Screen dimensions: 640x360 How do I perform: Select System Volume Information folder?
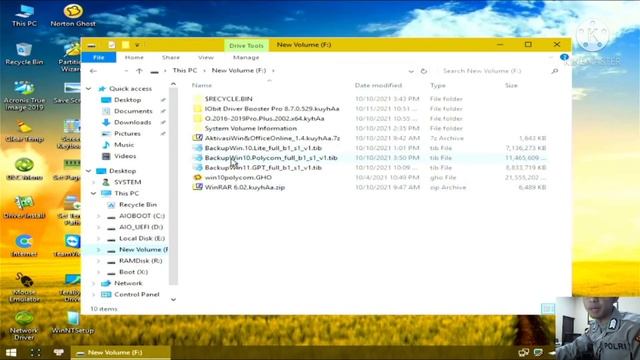(x=251, y=129)
